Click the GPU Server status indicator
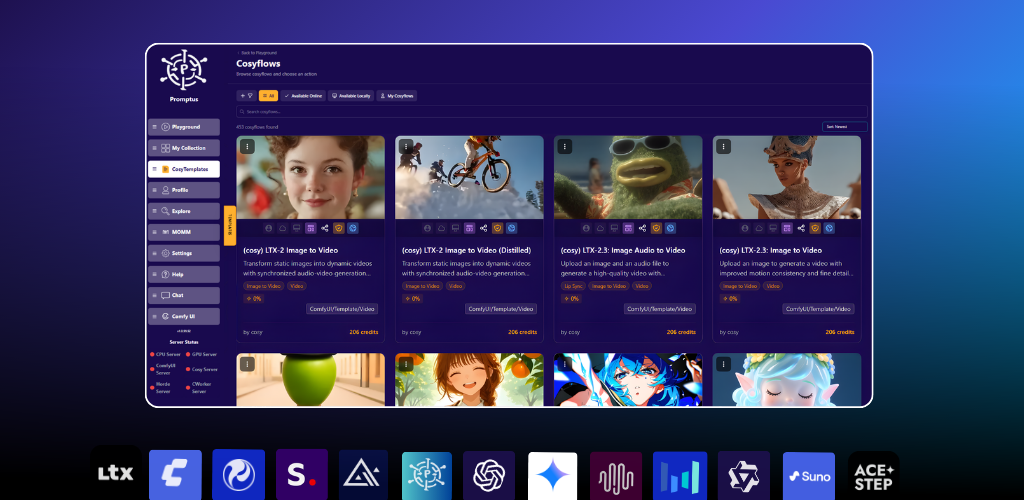The image size is (1024, 500). [x=201, y=354]
